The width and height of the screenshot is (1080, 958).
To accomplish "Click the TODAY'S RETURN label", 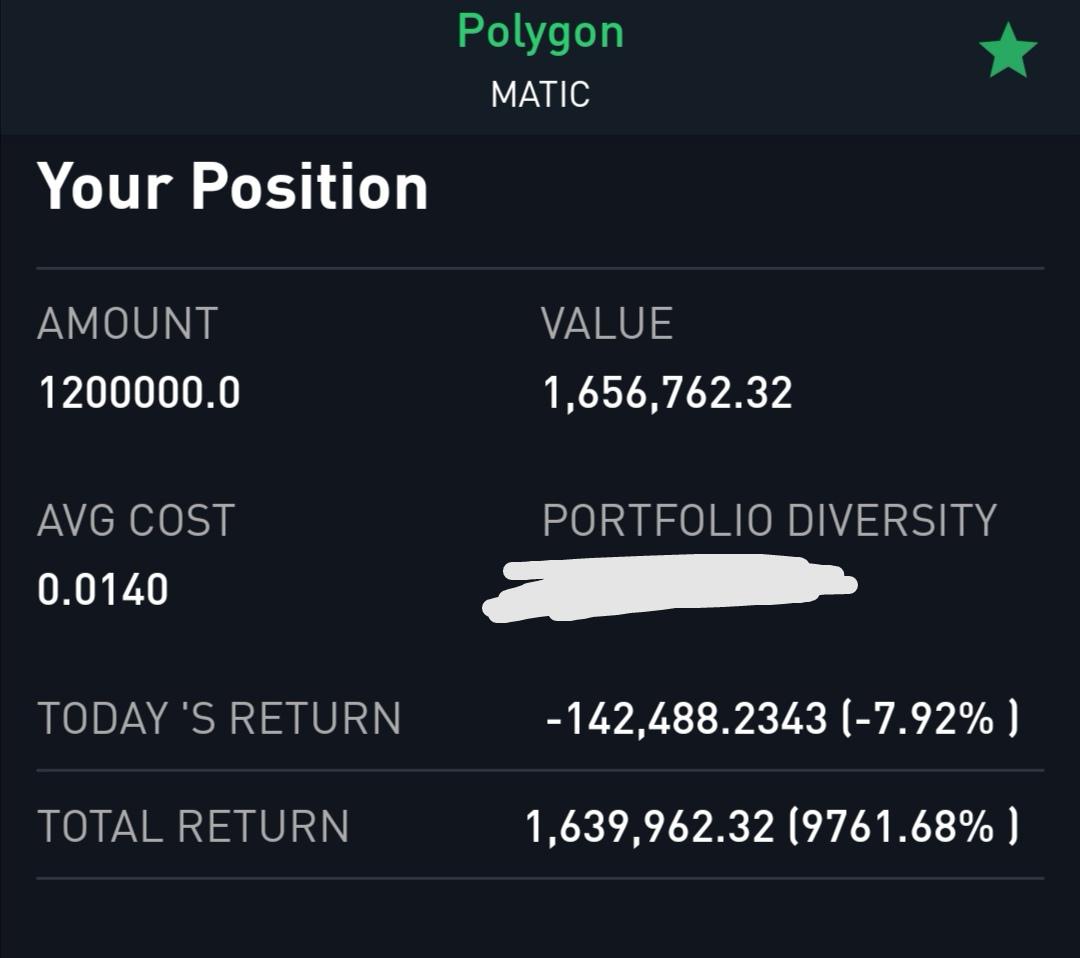I will pyautogui.click(x=219, y=719).
